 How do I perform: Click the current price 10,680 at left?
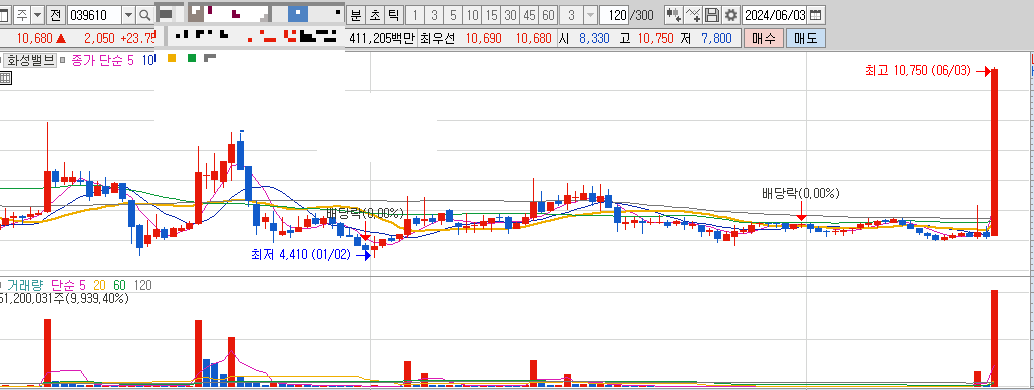pyautogui.click(x=34, y=38)
